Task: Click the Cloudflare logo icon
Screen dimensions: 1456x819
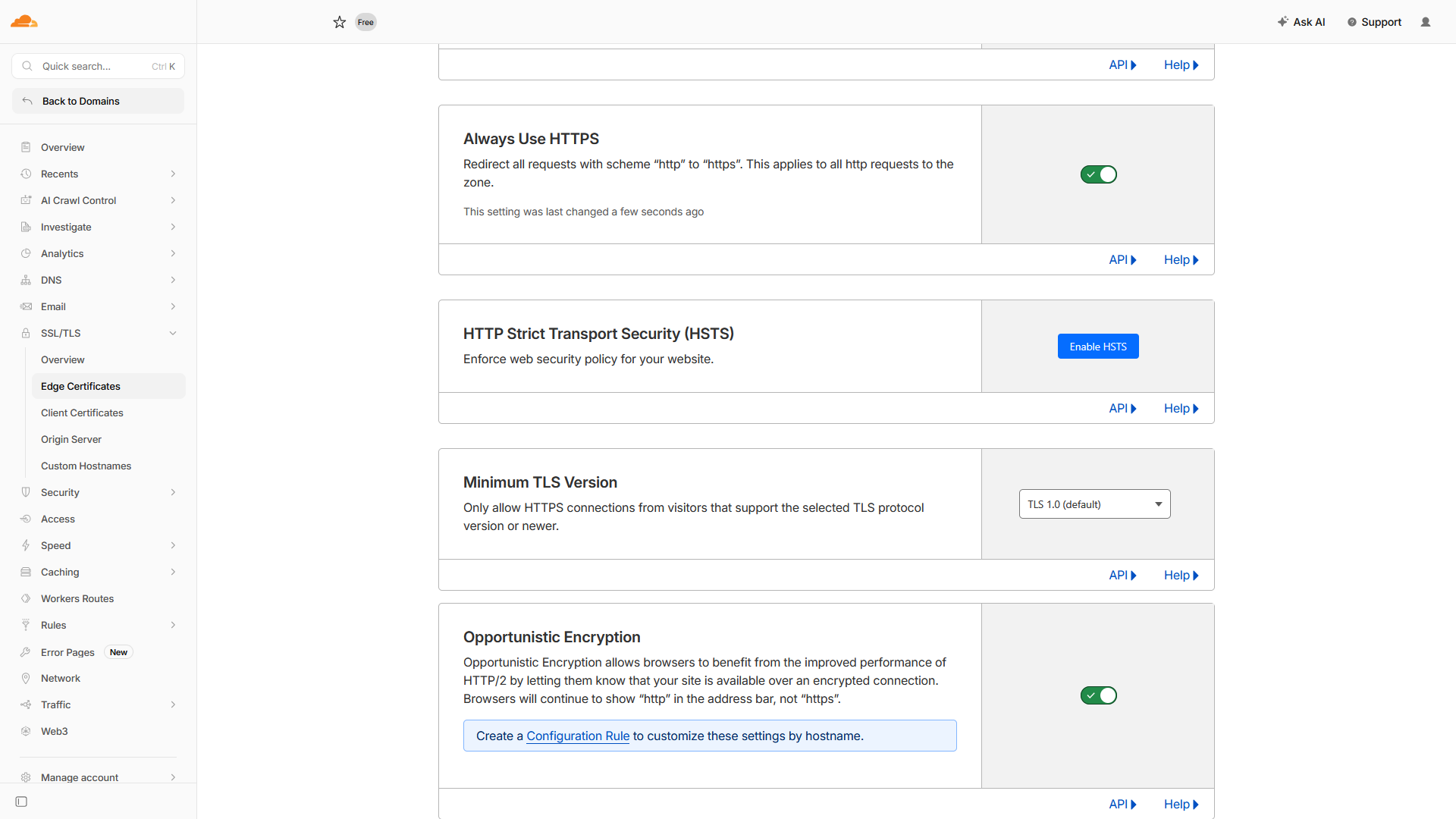Action: click(24, 21)
